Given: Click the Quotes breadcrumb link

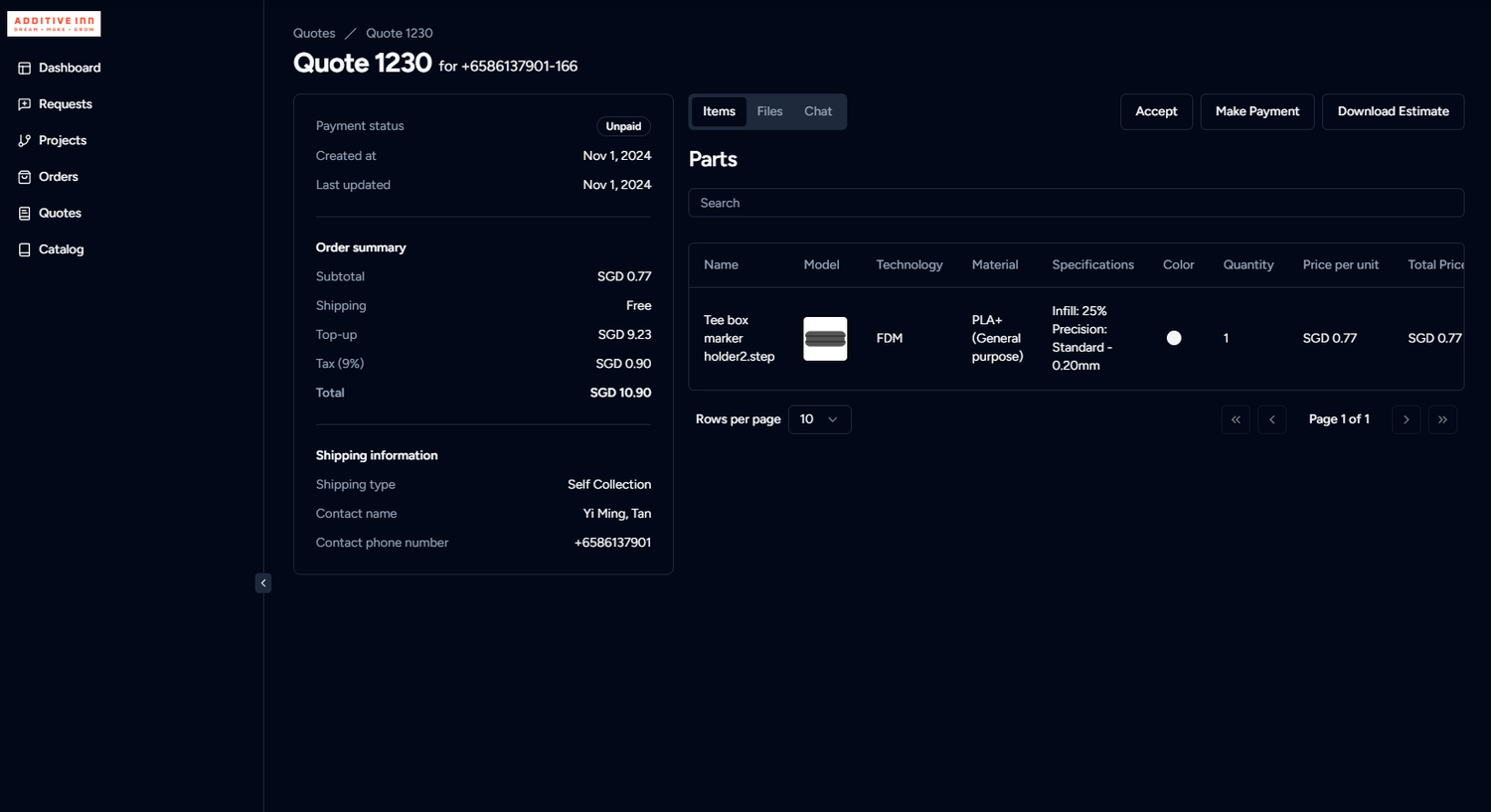Looking at the screenshot, I should tap(314, 33).
